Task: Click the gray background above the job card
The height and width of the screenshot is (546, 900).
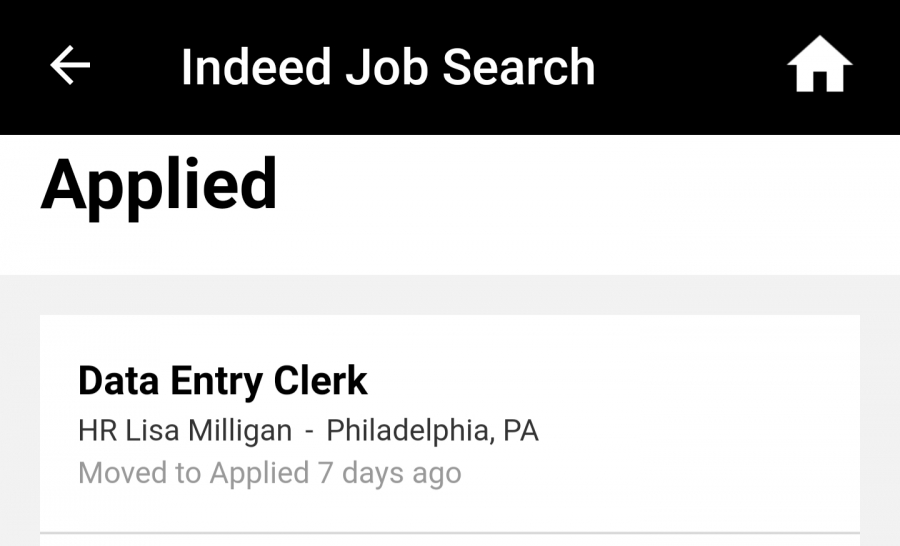Action: [450, 295]
